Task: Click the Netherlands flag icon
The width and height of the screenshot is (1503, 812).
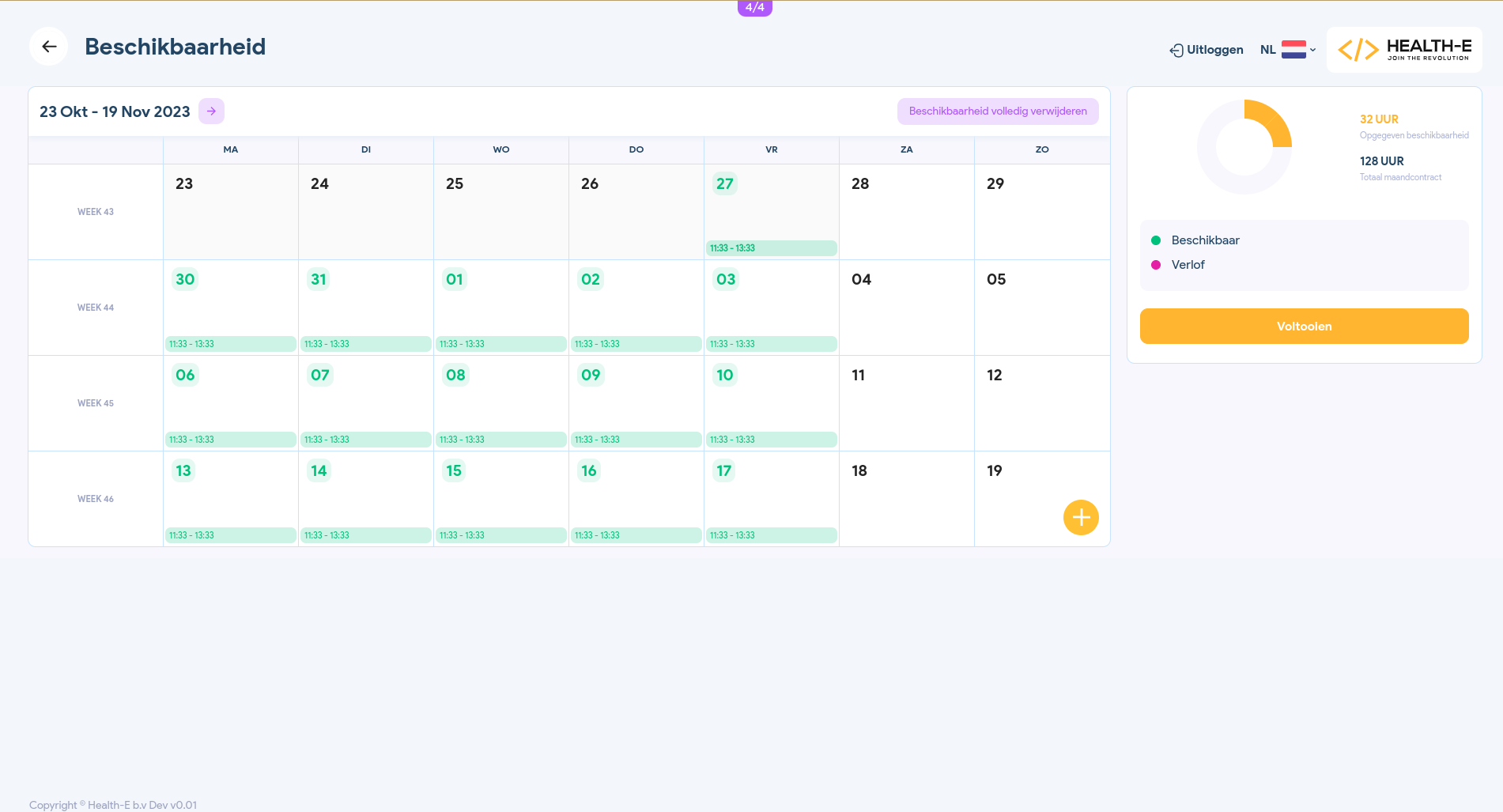Action: 1293,50
